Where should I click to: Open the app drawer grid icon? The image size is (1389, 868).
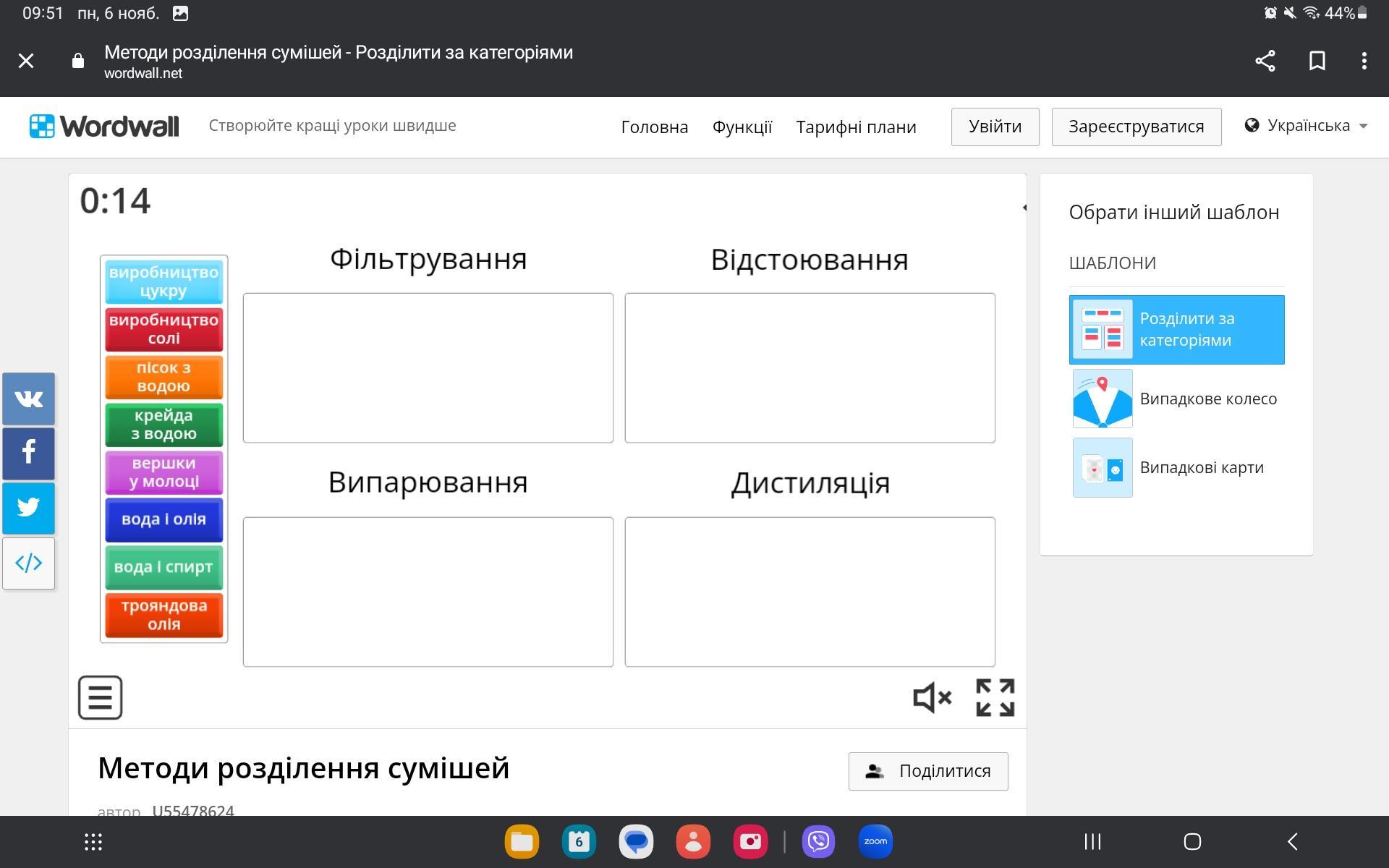tap(93, 842)
